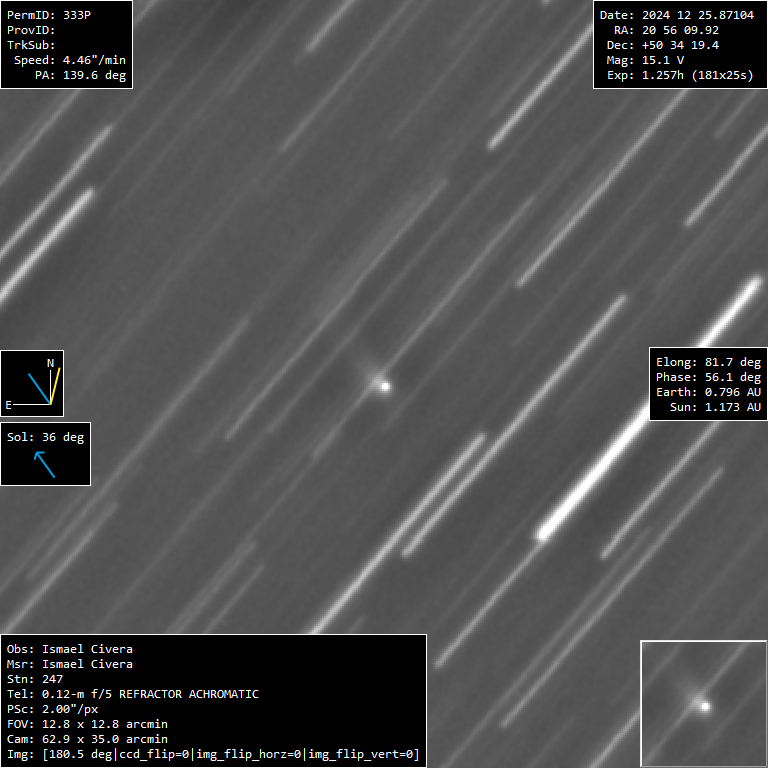768x768 pixels.
Task: Select the 'ProvID:' label
Action: click(31, 30)
